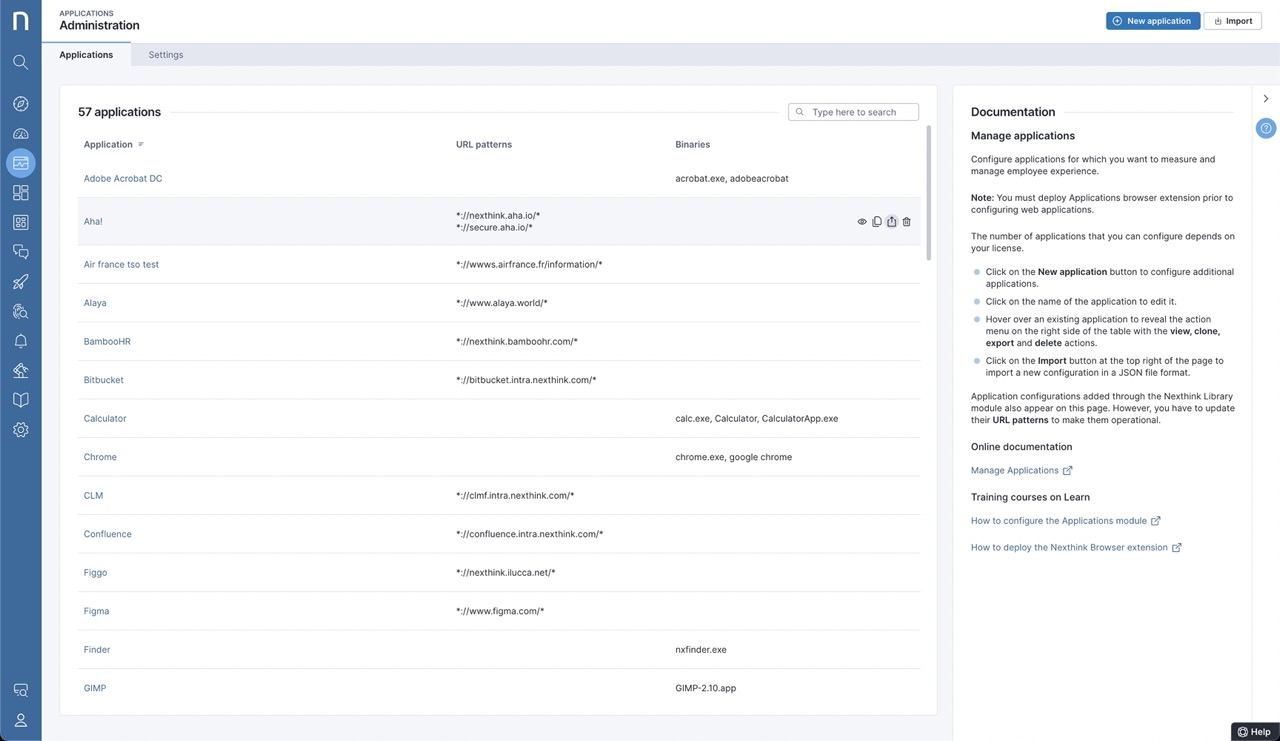This screenshot has width=1280, height=741.
Task: View the Aha! application via eye icon
Action: [x=862, y=222]
